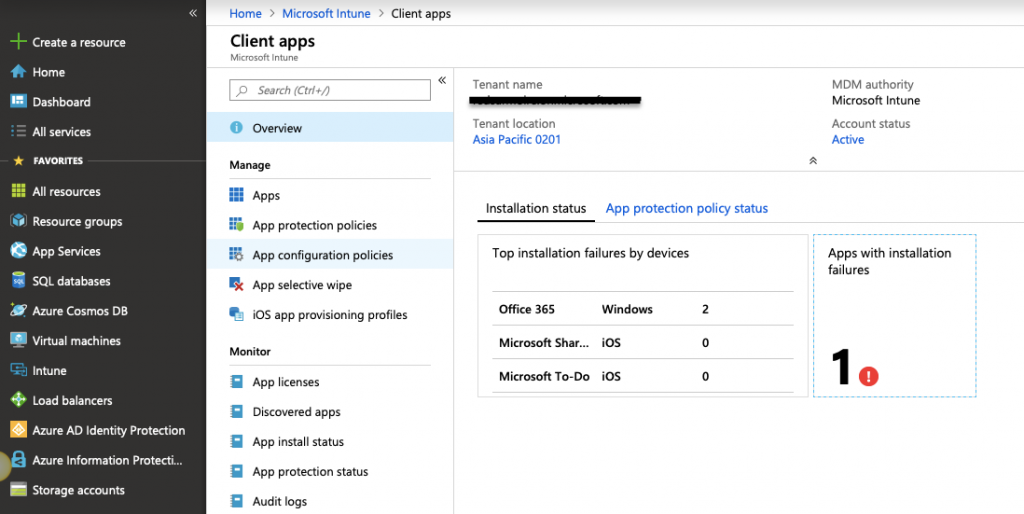Select the SQL databases icon

click(17, 281)
